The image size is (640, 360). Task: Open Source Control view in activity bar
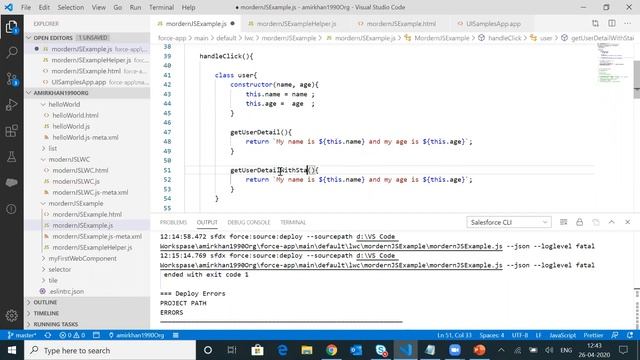point(11,79)
